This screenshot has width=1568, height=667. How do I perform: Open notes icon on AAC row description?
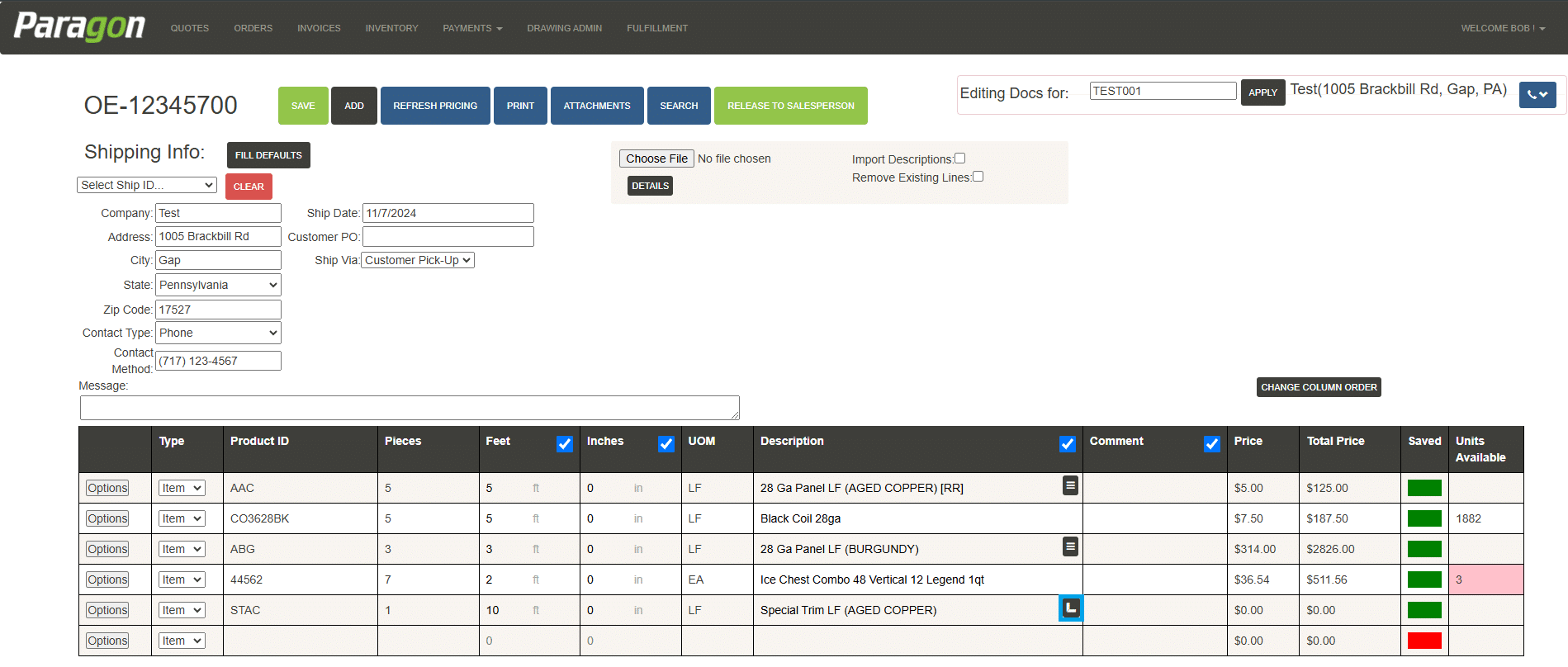1070,485
